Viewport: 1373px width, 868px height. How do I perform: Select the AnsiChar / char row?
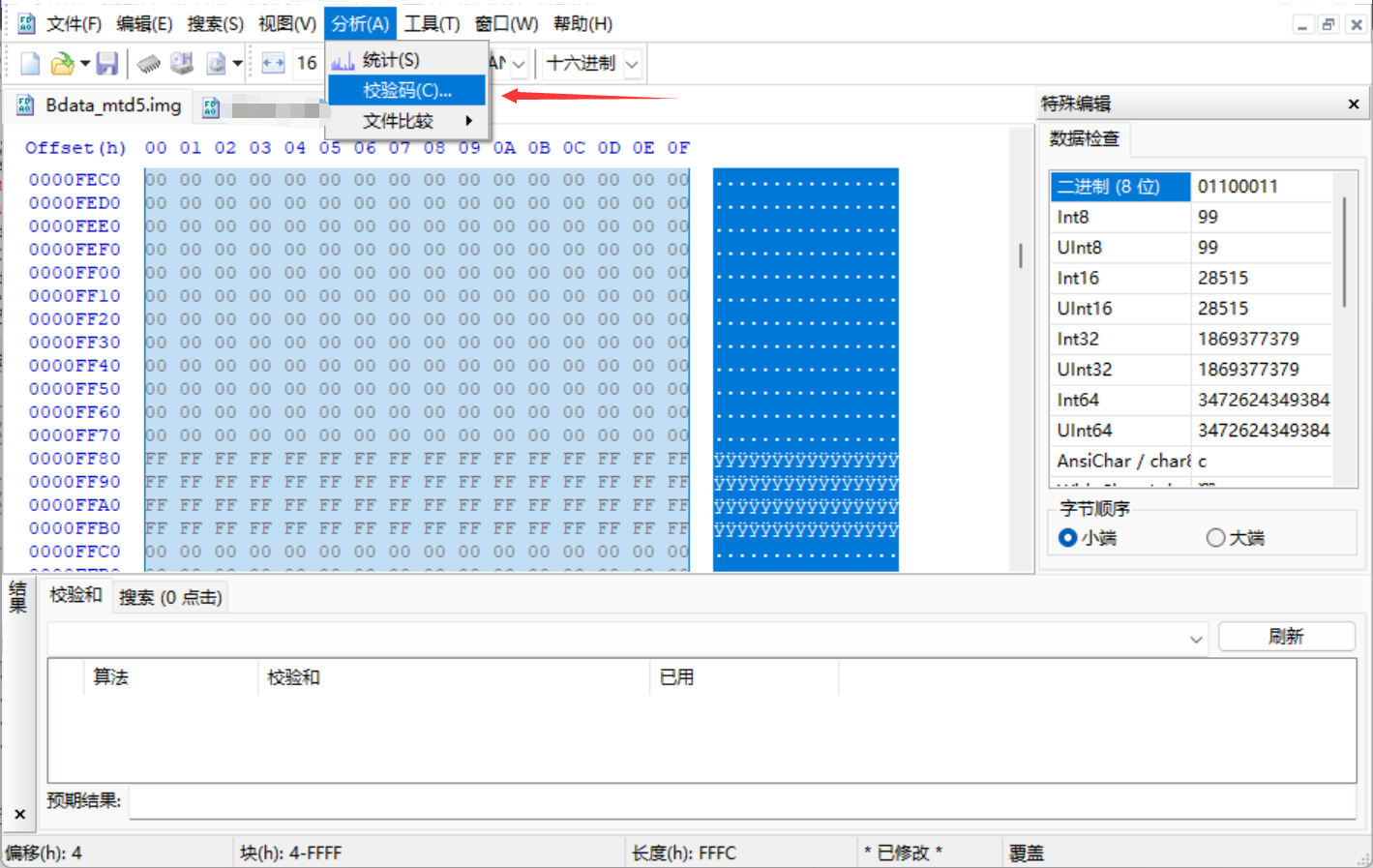[1190, 461]
